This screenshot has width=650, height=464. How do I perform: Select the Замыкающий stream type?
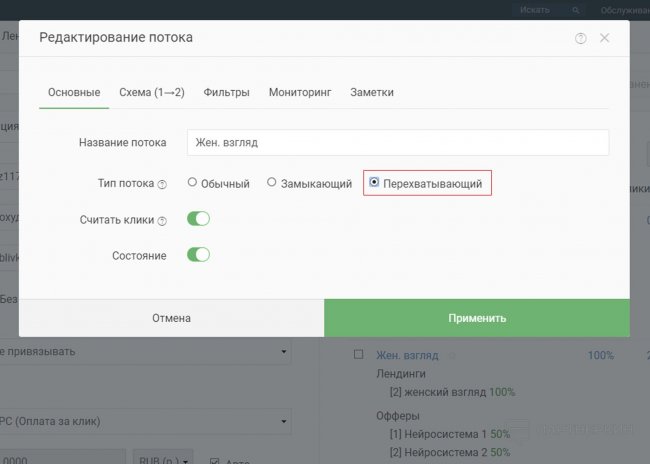272,183
